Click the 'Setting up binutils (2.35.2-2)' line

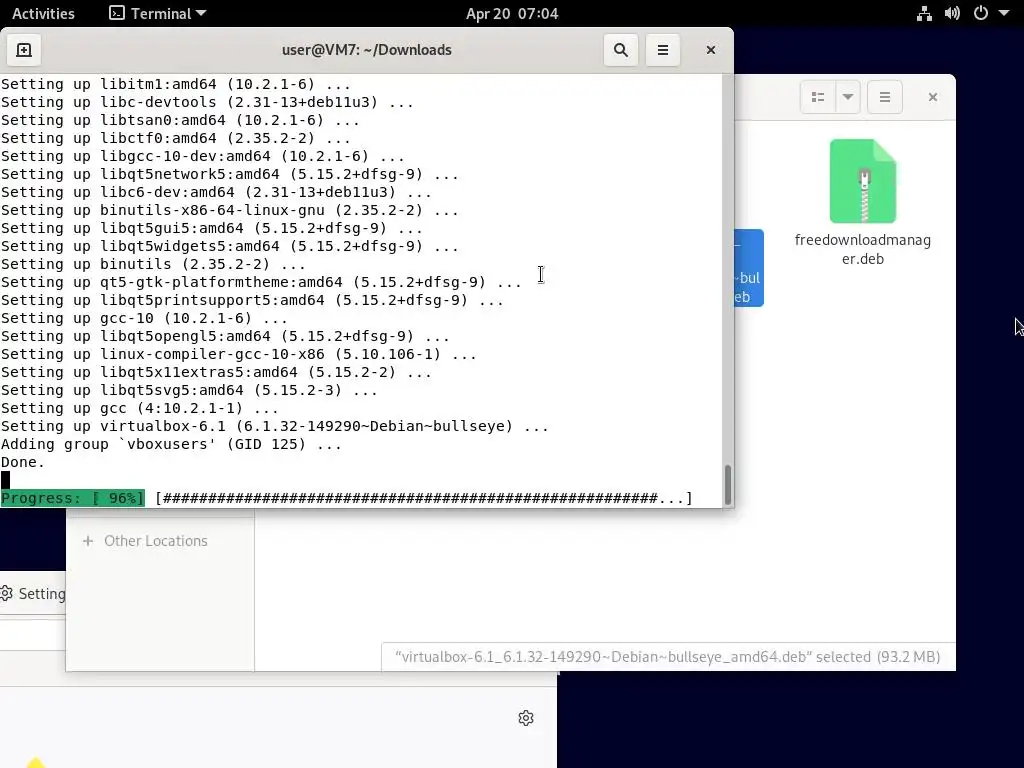point(153,264)
